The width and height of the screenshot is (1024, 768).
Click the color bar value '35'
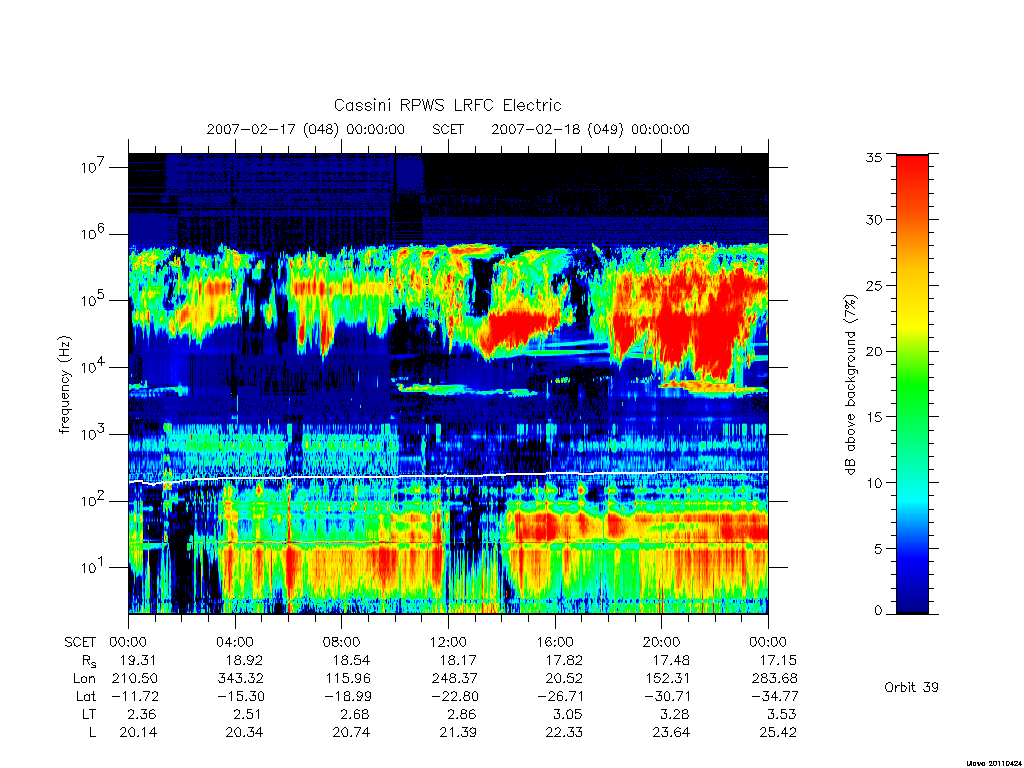[x=873, y=157]
